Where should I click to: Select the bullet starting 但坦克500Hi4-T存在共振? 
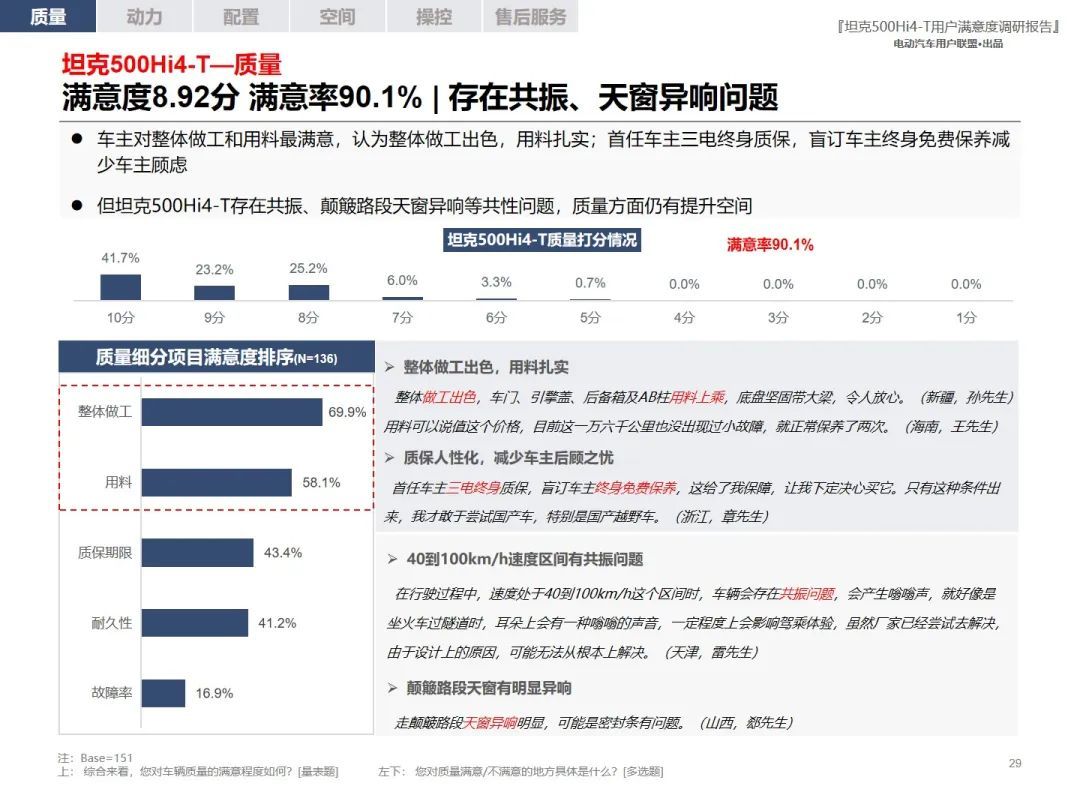424,205
